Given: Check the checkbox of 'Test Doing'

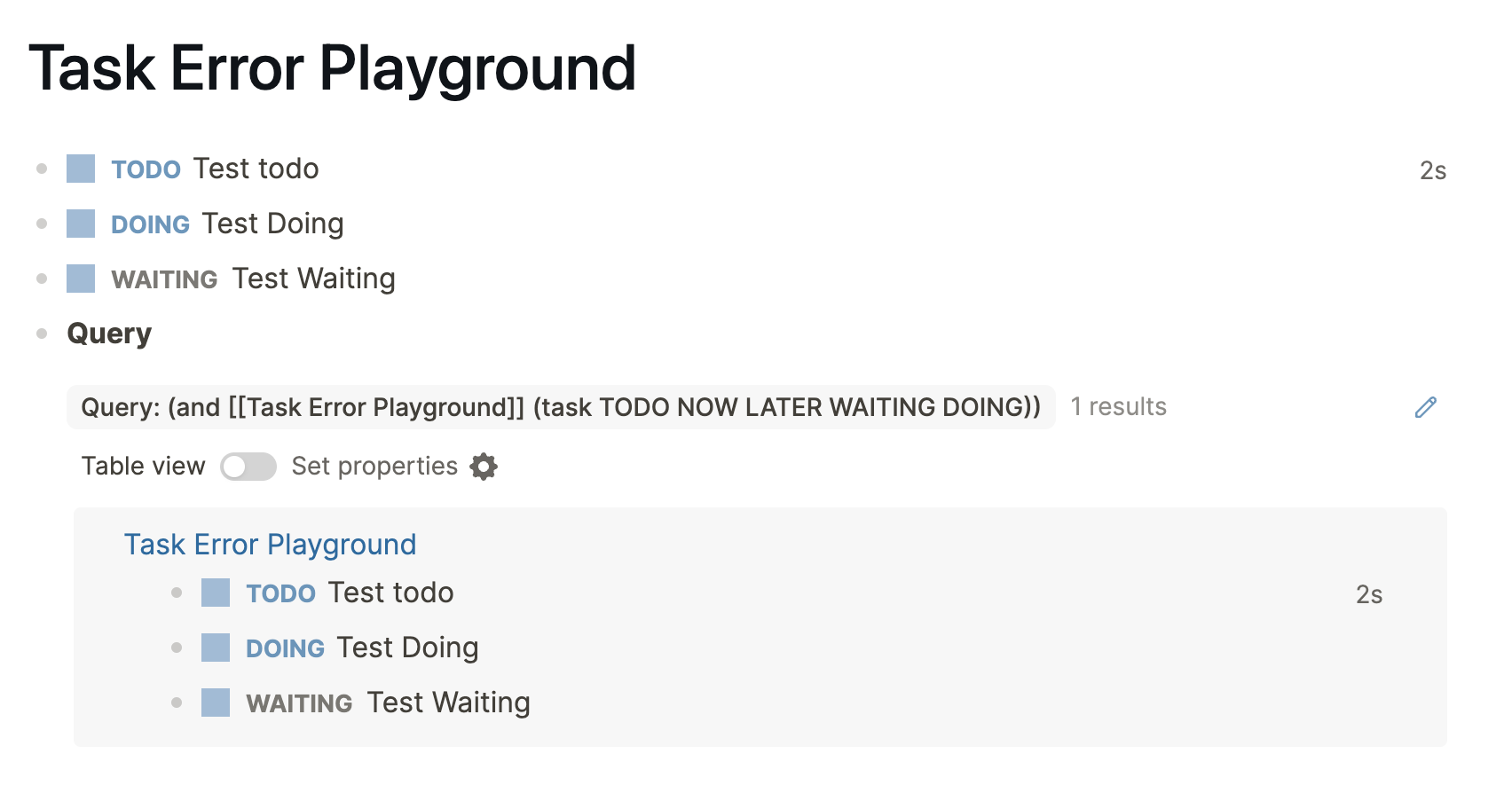Looking at the screenshot, I should click(80, 224).
